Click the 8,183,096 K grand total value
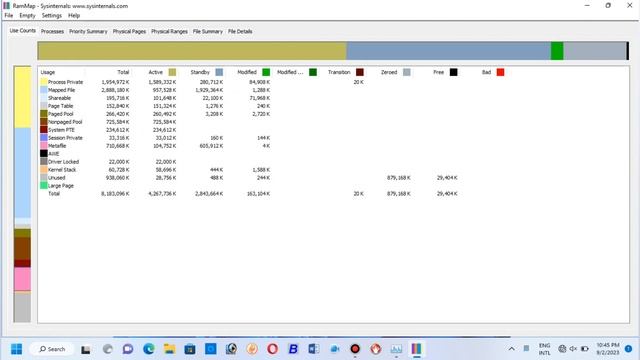The width and height of the screenshot is (640, 360). click(x=115, y=193)
